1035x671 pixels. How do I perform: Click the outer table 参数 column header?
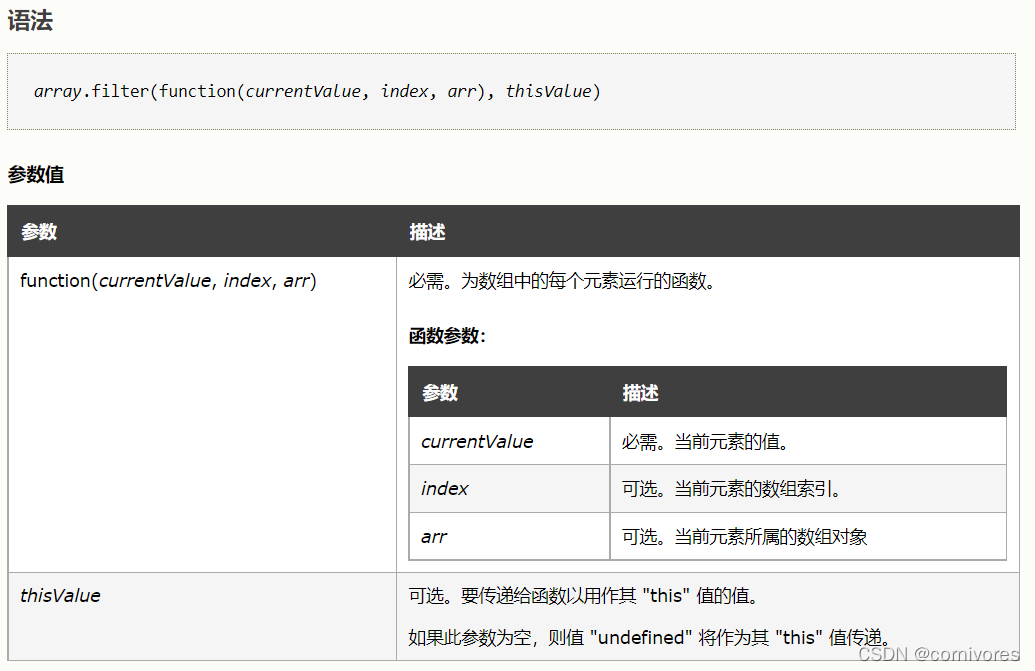tap(39, 231)
